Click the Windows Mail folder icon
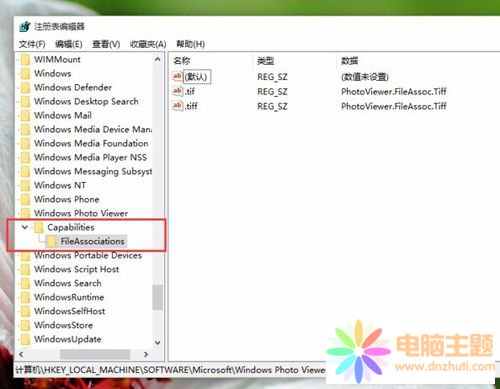 point(26,116)
